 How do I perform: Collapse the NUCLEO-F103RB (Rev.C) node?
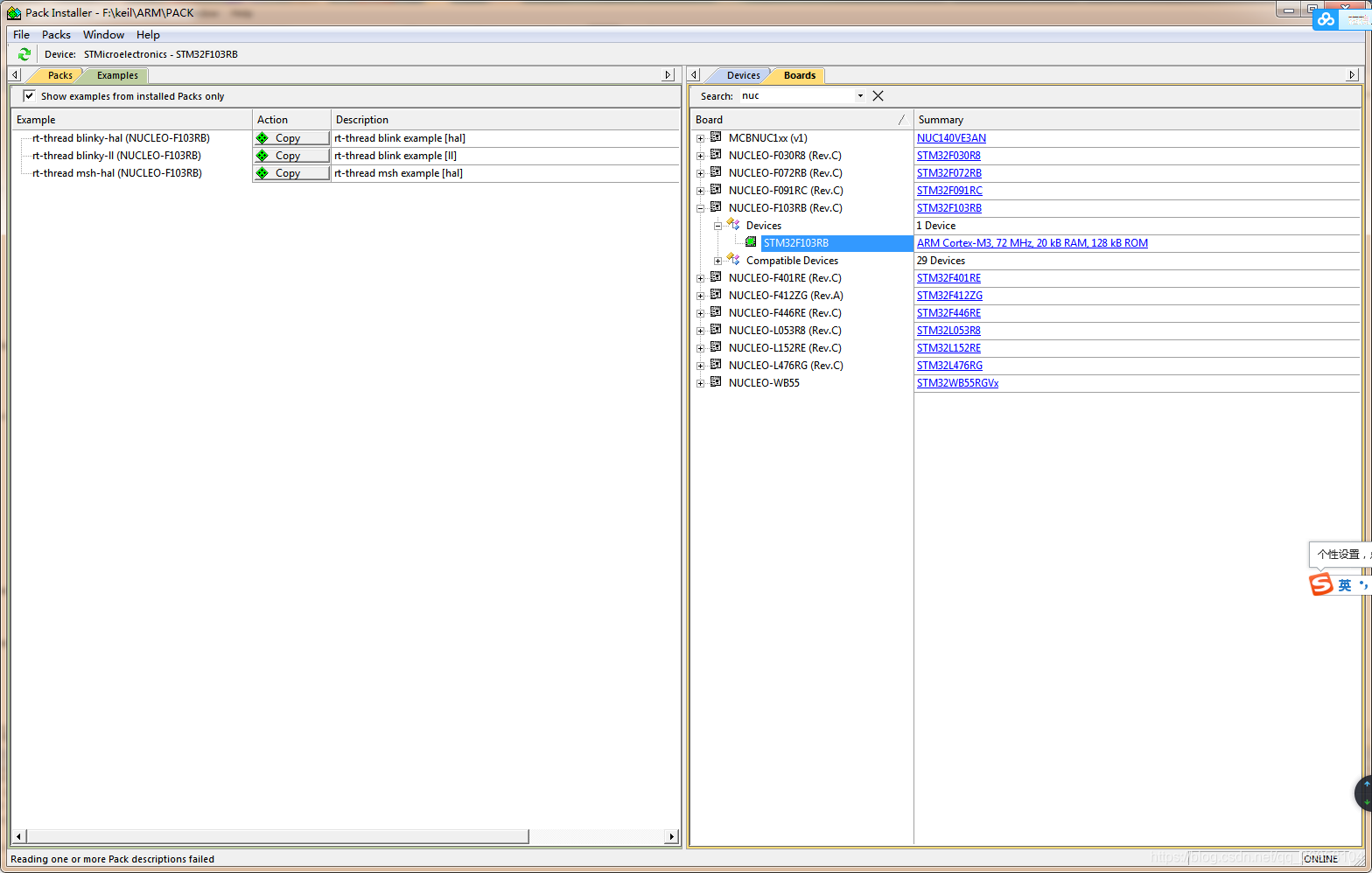point(700,208)
